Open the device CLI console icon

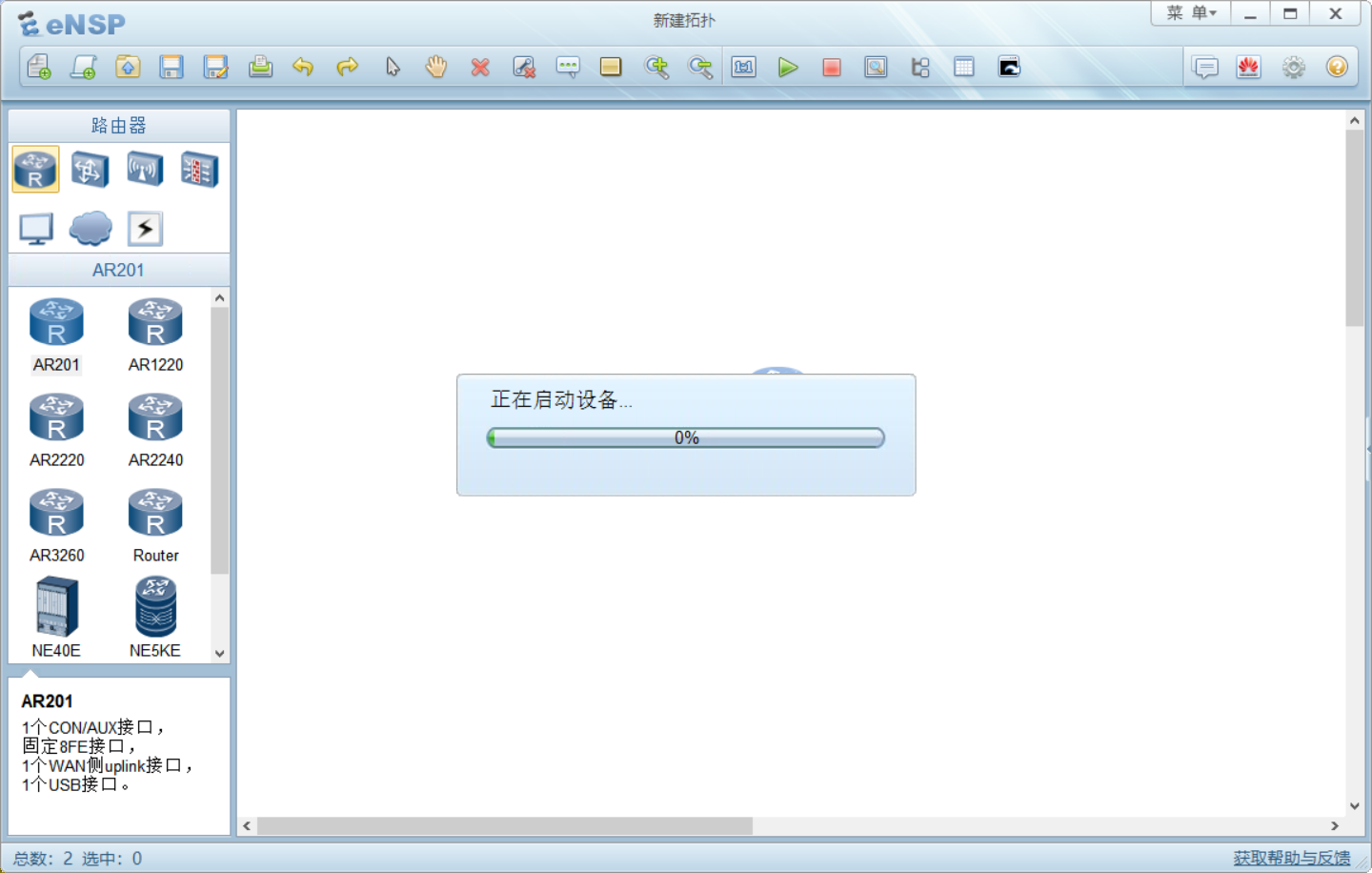click(x=1009, y=67)
